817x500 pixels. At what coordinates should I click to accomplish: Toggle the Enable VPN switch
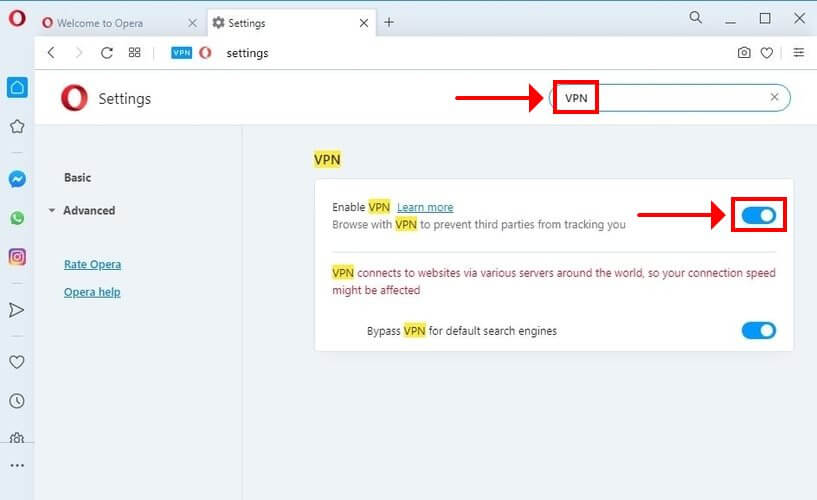(x=759, y=215)
